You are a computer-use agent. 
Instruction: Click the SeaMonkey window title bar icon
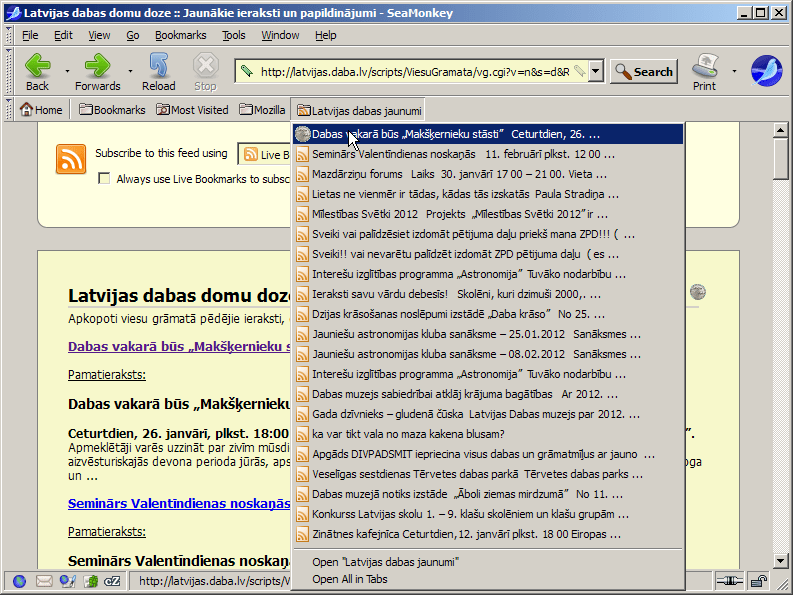[14, 13]
